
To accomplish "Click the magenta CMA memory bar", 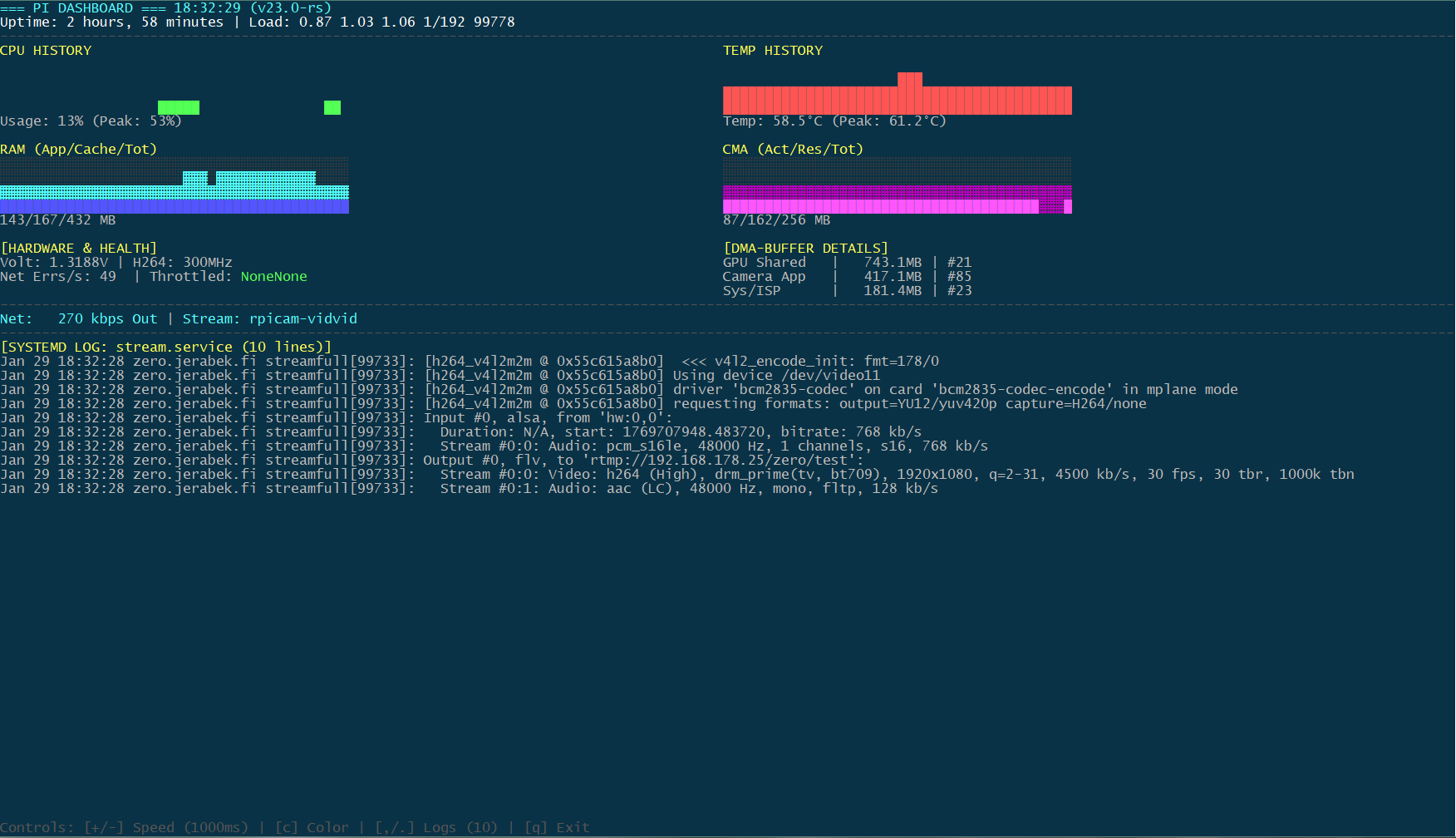I will click(x=880, y=206).
